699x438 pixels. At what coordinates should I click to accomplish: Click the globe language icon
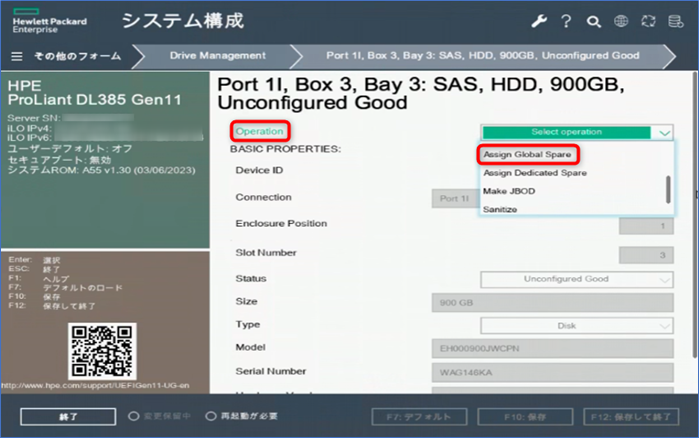click(621, 21)
